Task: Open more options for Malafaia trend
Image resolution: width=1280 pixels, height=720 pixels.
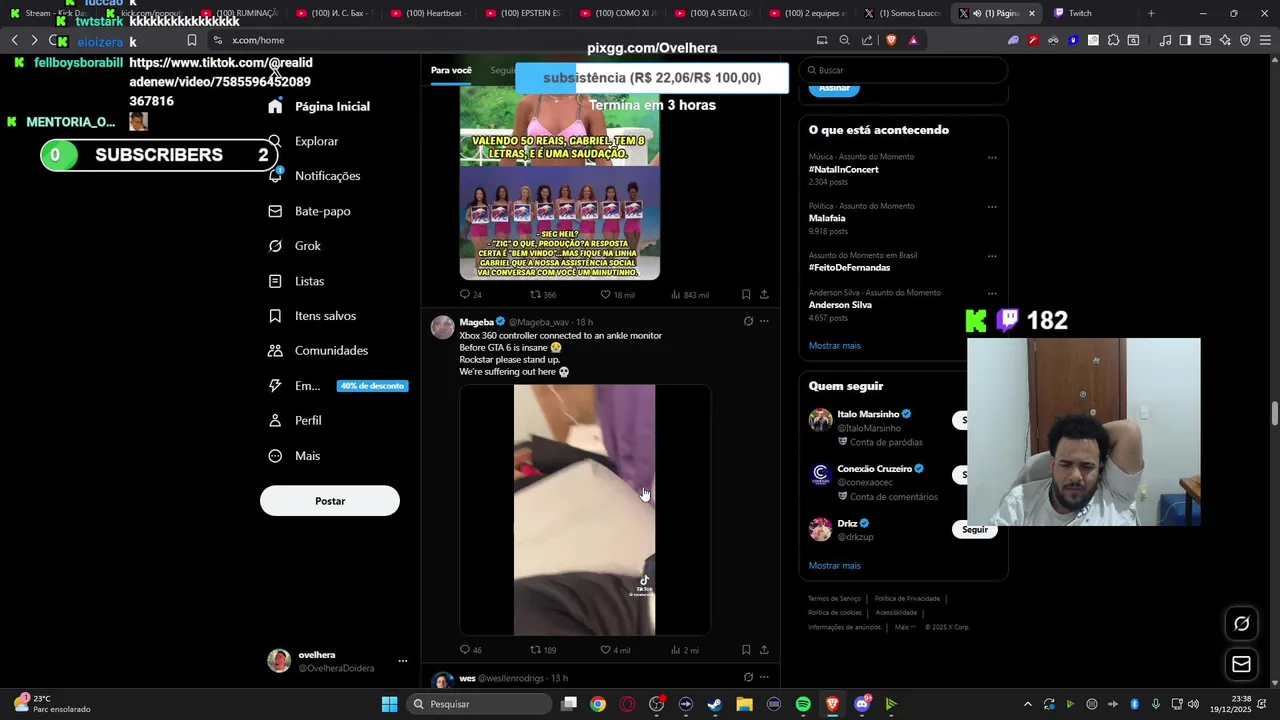Action: [992, 207]
